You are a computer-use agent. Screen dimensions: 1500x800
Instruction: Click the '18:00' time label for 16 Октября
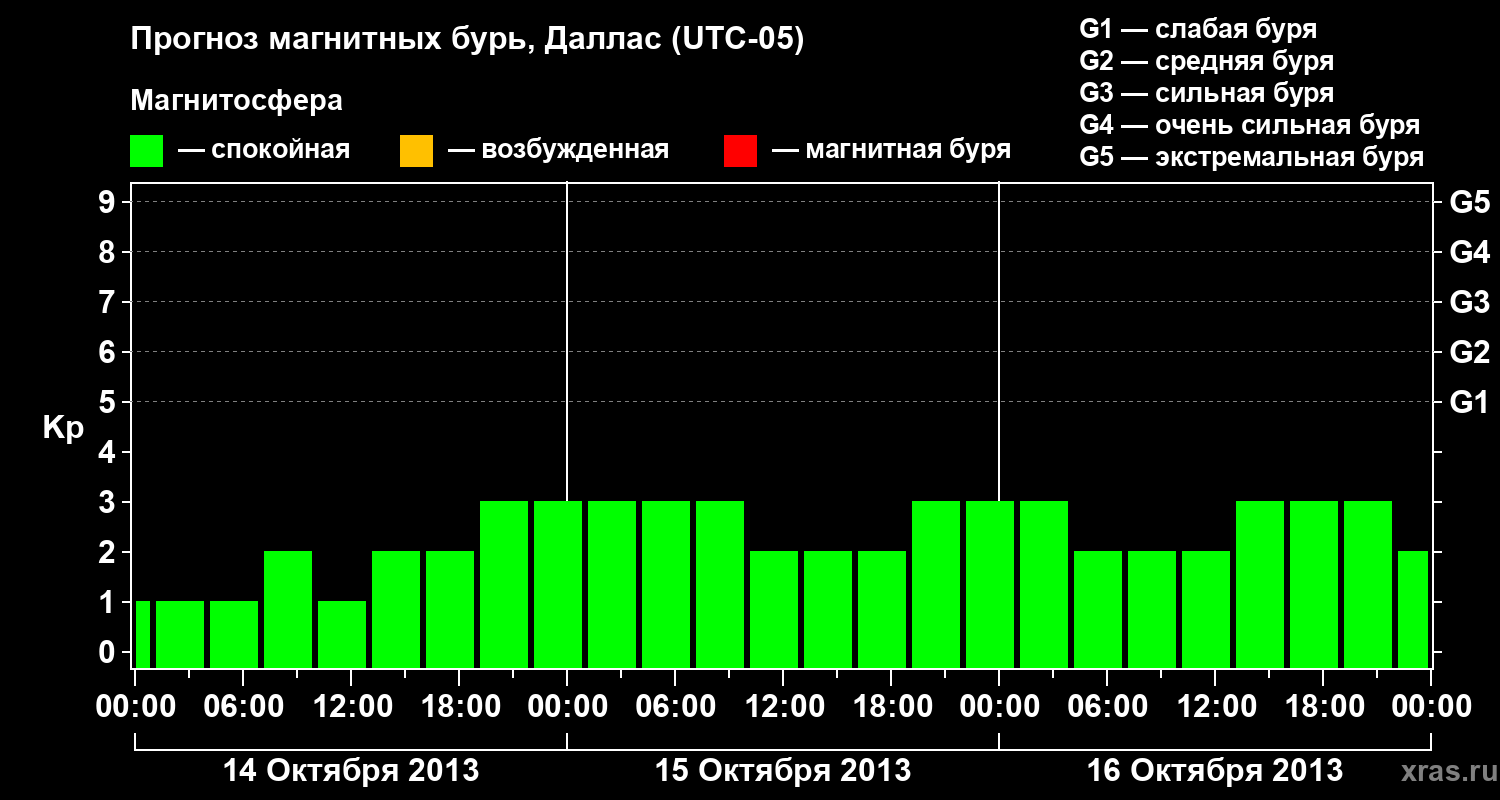tap(1323, 706)
